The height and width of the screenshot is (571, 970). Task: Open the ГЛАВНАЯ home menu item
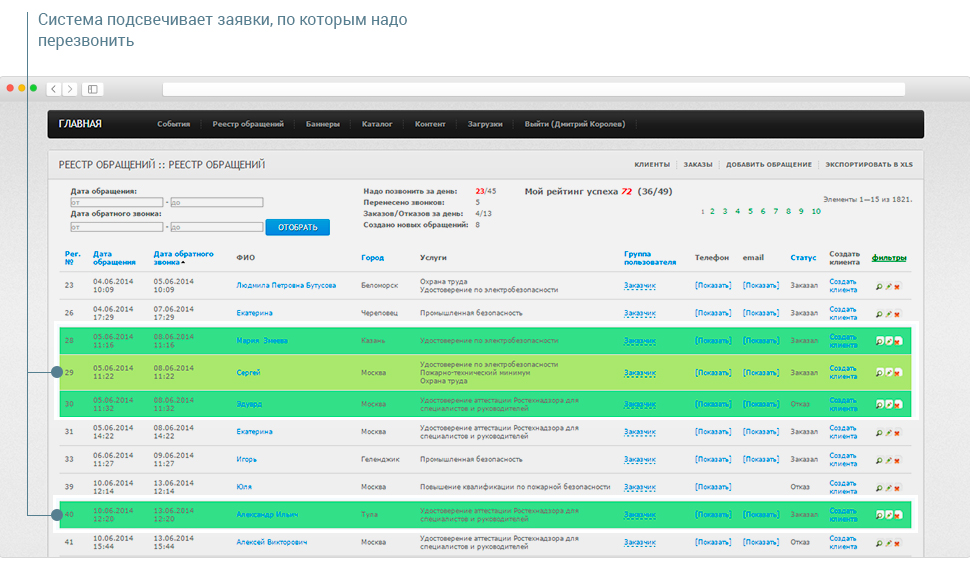coord(80,124)
